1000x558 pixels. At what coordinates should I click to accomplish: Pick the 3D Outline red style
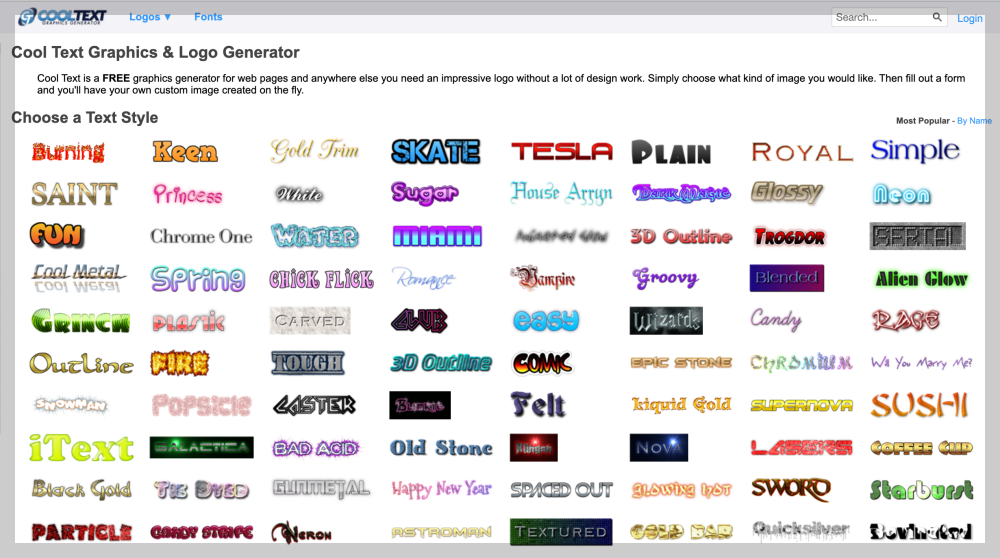coord(681,237)
